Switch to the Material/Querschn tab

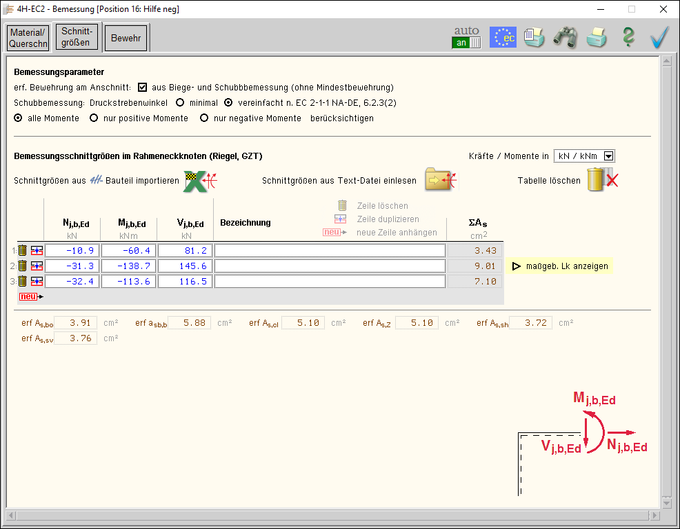click(28, 38)
